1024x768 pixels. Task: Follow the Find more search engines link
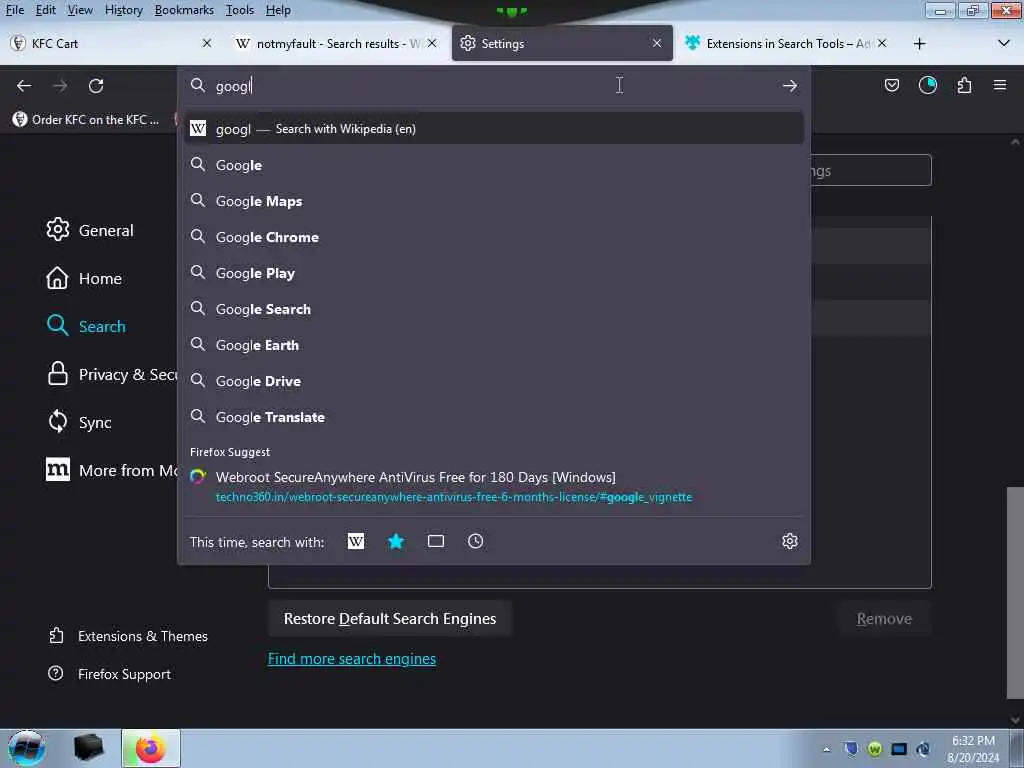pos(351,658)
